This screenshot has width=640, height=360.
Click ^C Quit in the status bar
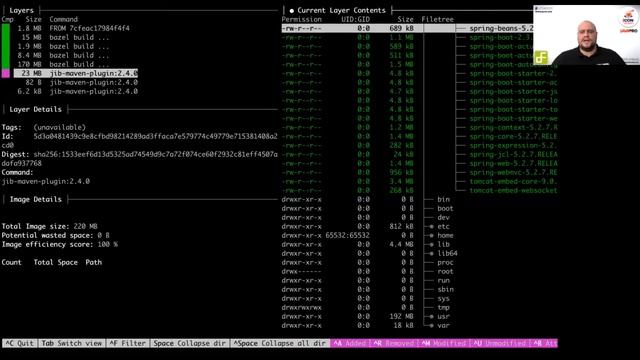click(x=19, y=343)
